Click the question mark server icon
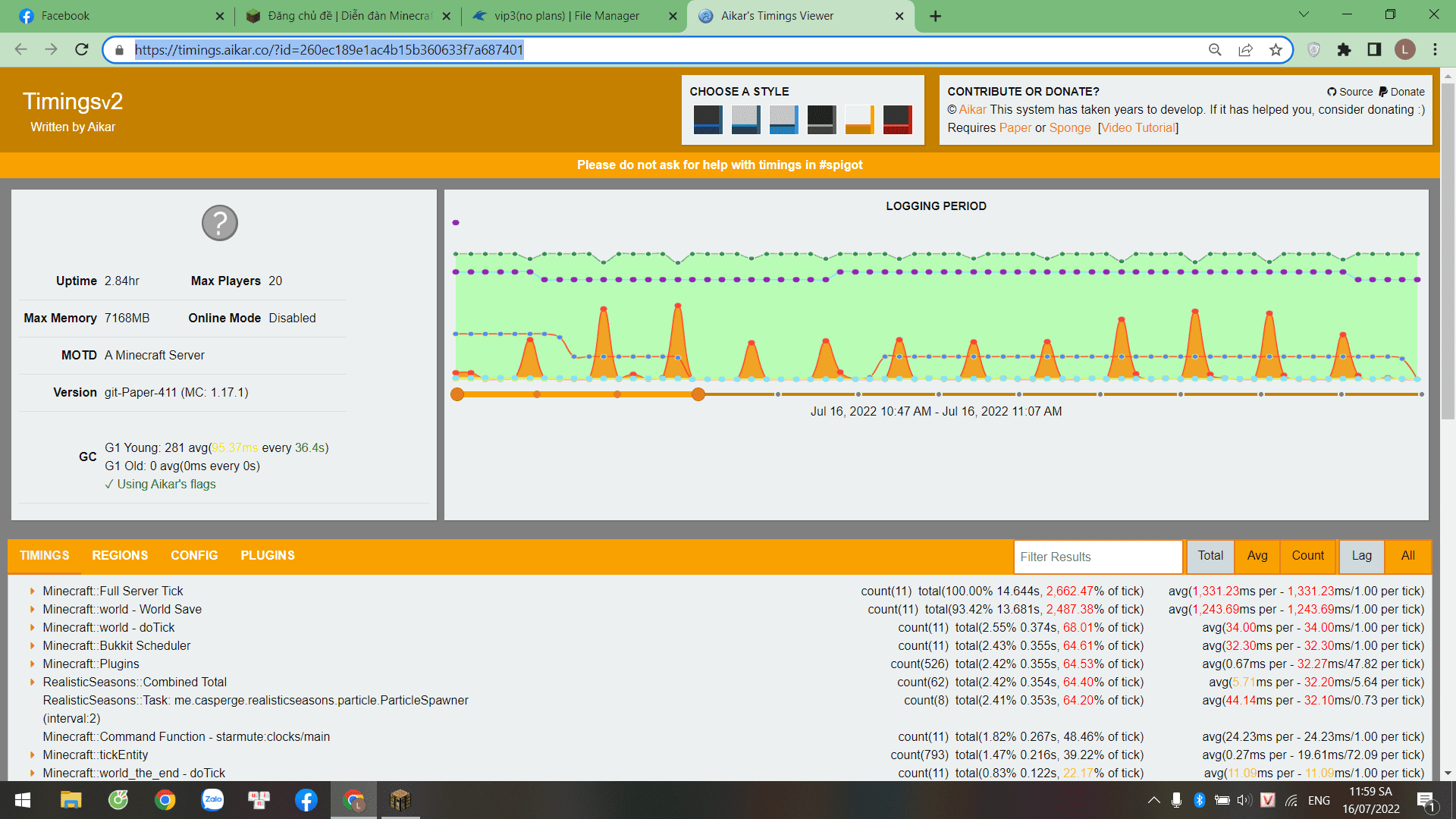The image size is (1456, 819). click(220, 223)
